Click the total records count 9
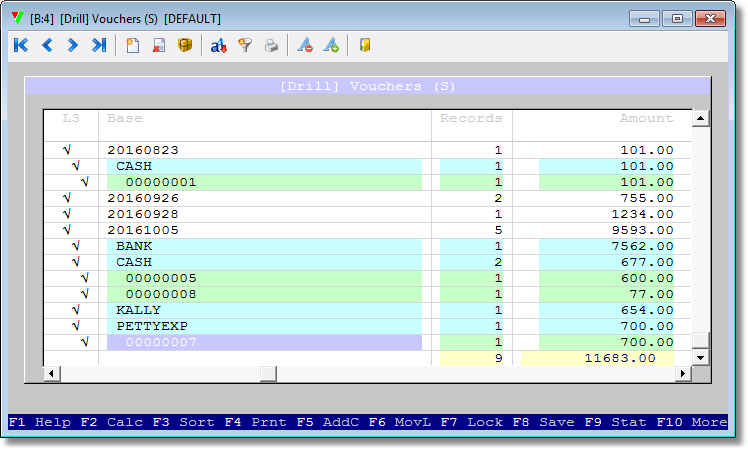Screen dimensions: 748x450 coord(499,358)
